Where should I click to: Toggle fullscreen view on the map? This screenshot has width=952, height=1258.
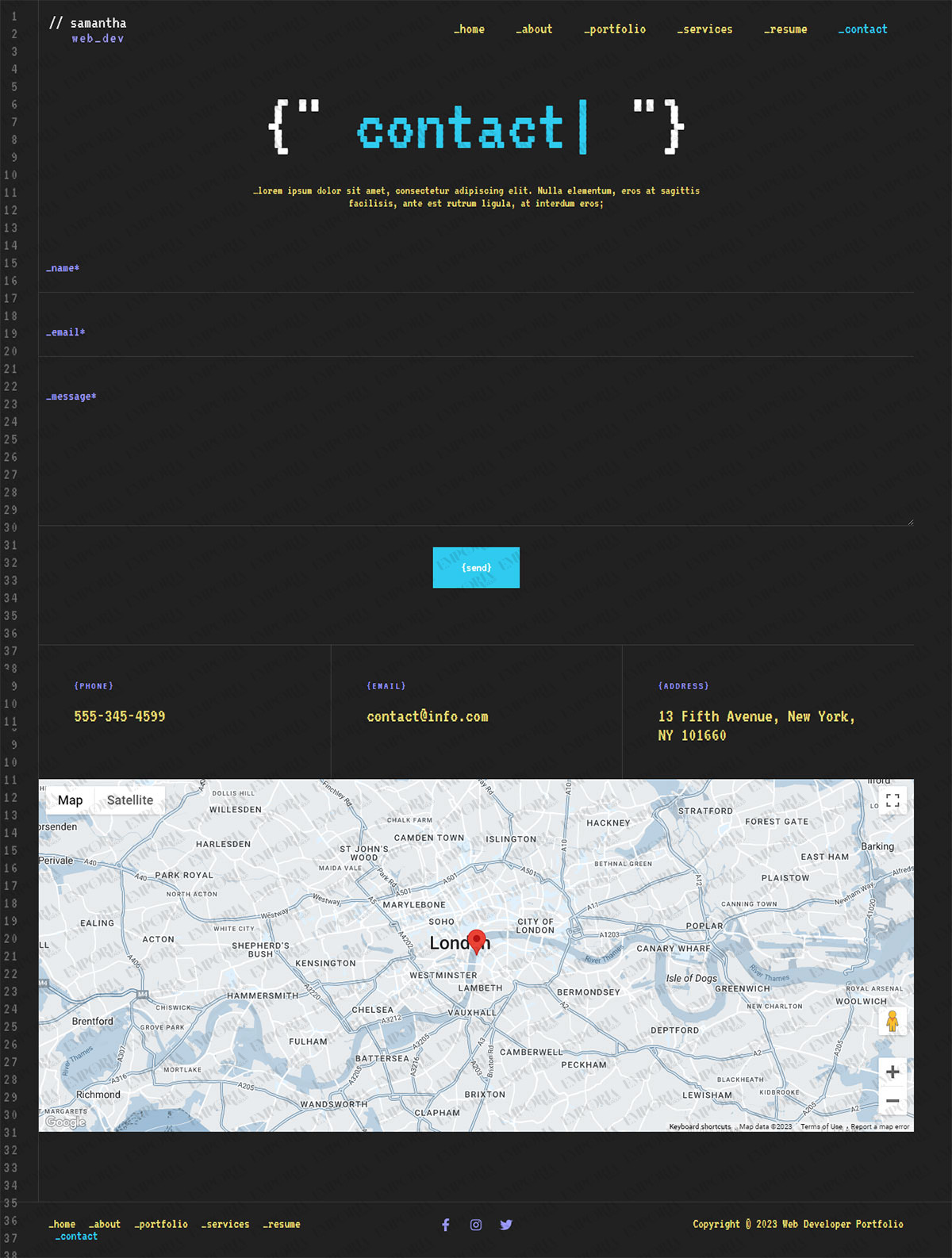(892, 800)
